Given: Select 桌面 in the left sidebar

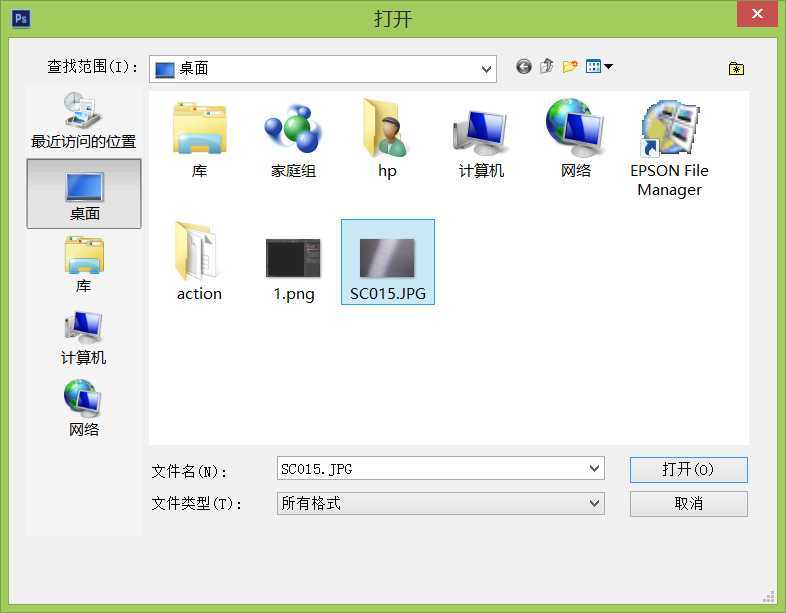Looking at the screenshot, I should tap(84, 194).
